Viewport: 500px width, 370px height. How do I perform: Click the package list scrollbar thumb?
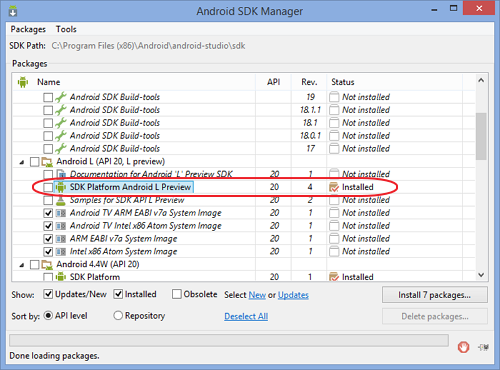(481, 136)
